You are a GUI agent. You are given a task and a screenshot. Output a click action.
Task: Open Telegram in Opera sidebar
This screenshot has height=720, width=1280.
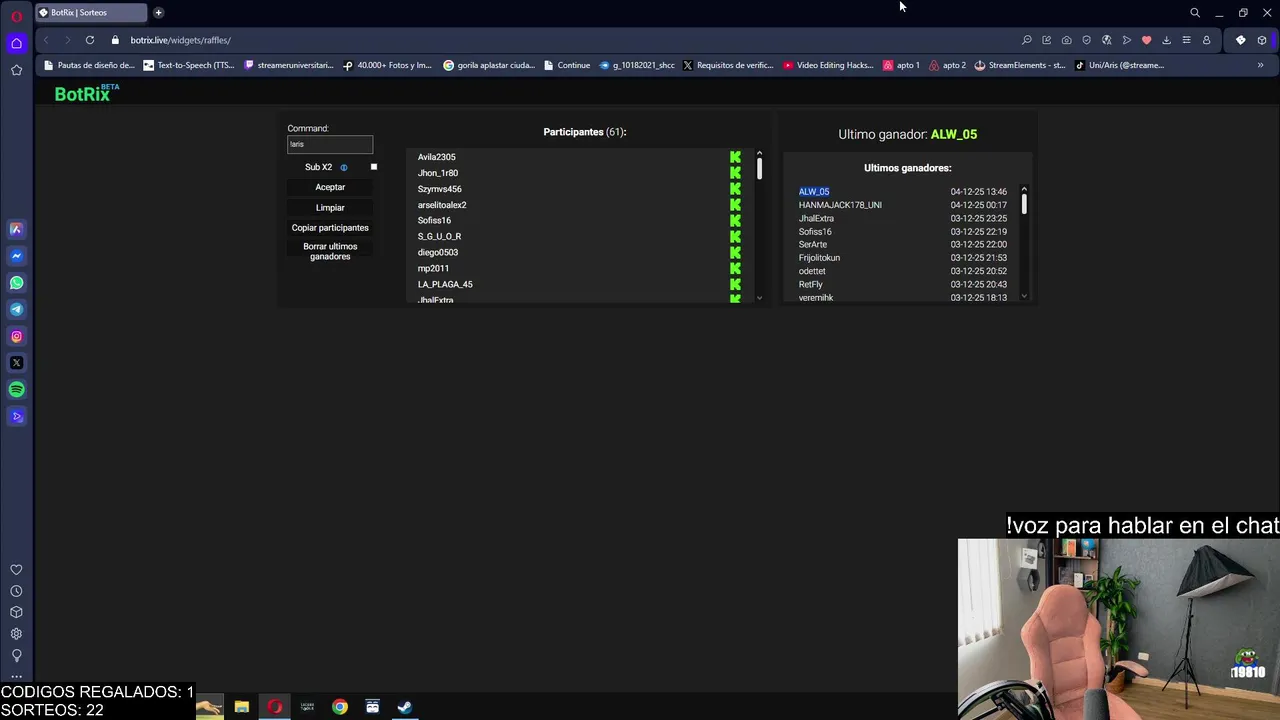pyautogui.click(x=16, y=310)
